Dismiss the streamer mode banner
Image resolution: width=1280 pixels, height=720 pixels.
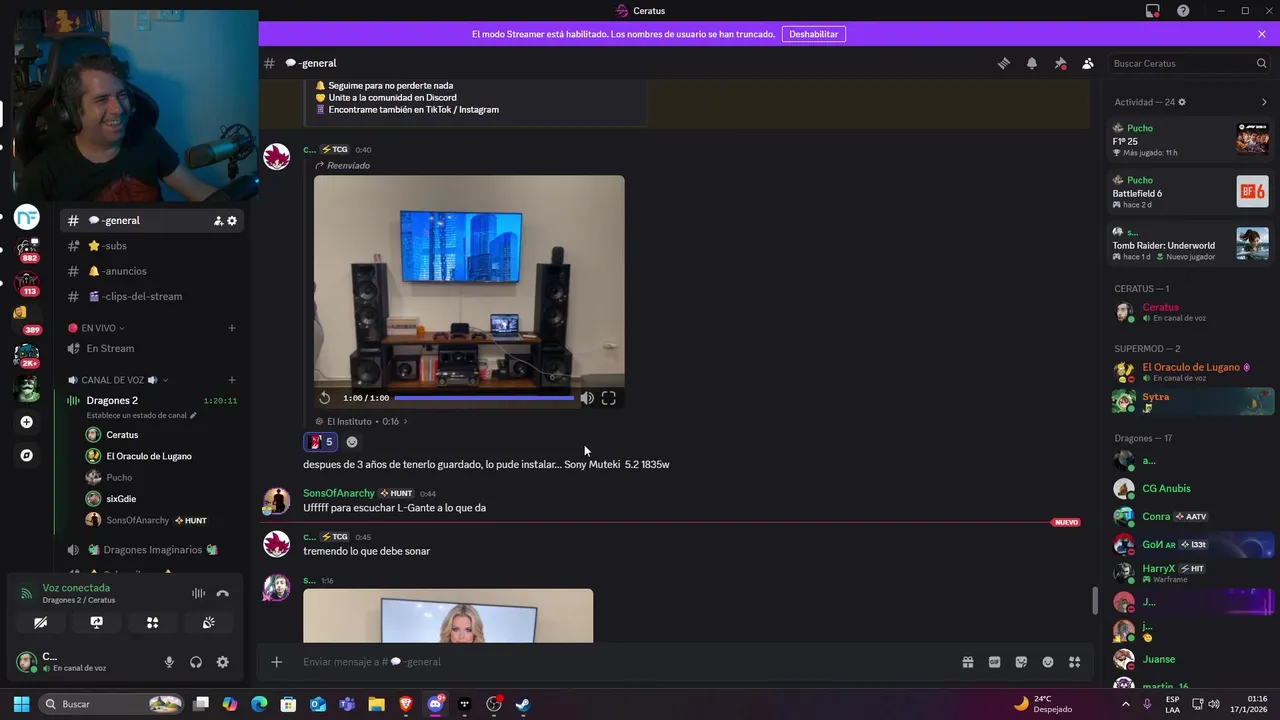click(x=1262, y=34)
